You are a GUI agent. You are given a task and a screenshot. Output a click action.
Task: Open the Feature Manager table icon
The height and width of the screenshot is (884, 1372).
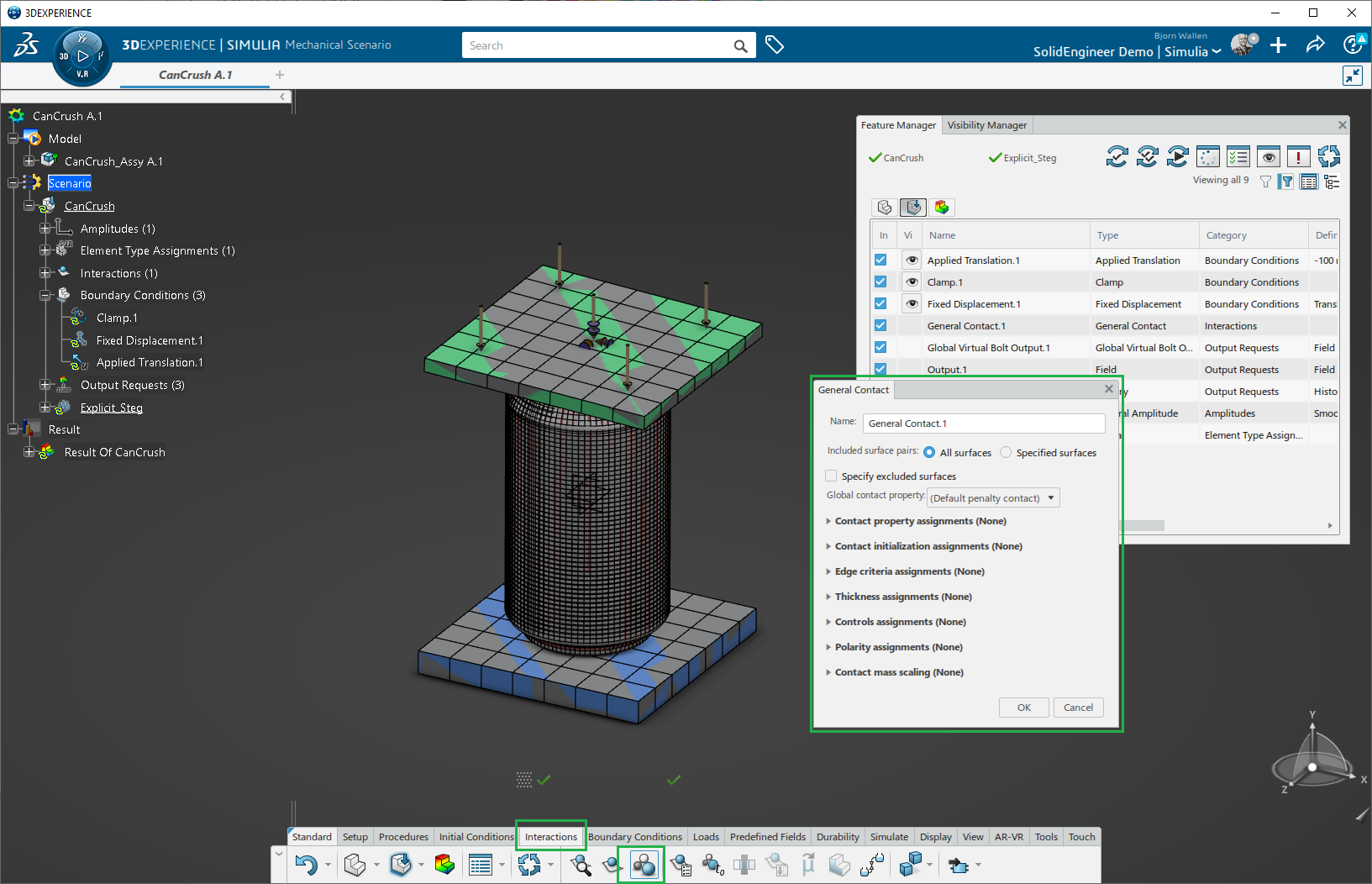click(x=480, y=865)
